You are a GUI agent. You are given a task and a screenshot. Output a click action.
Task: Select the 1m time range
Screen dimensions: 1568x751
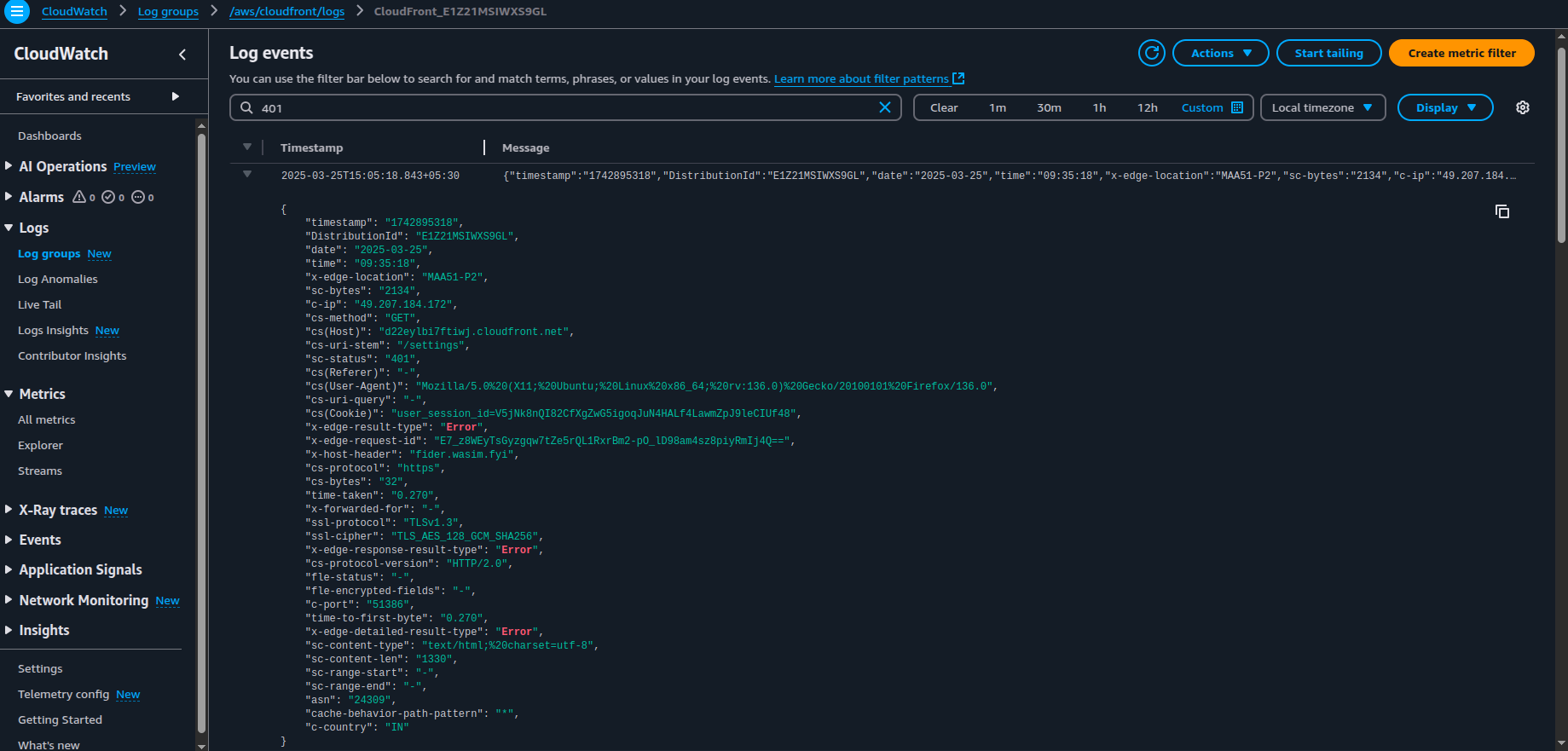click(998, 107)
